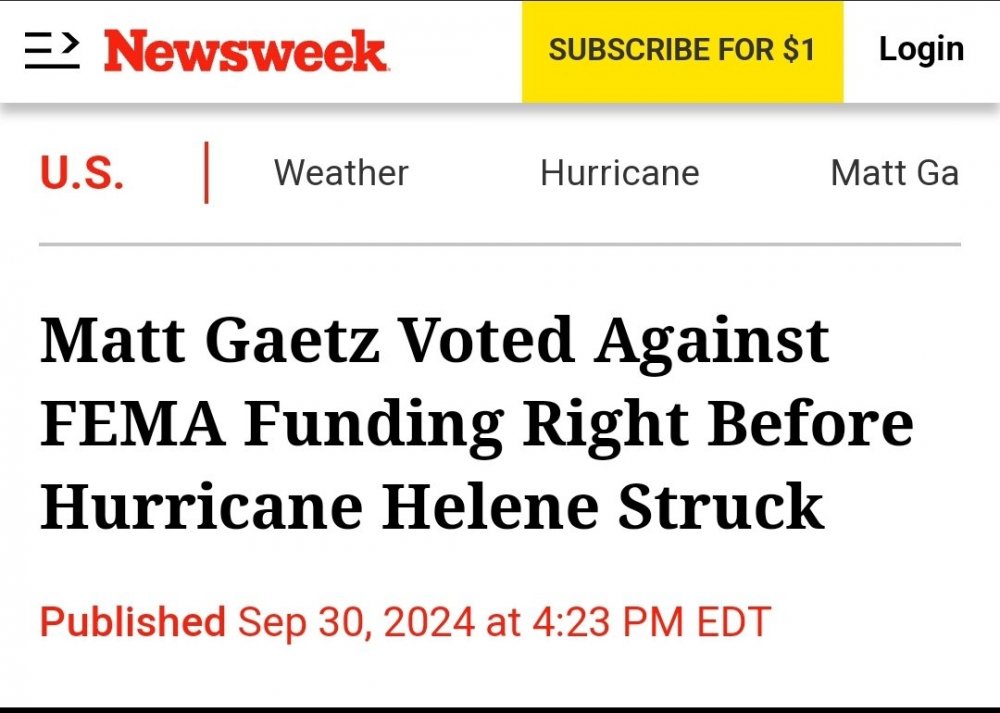Select the Weather topic
The height and width of the screenshot is (713, 1000).
(x=341, y=173)
